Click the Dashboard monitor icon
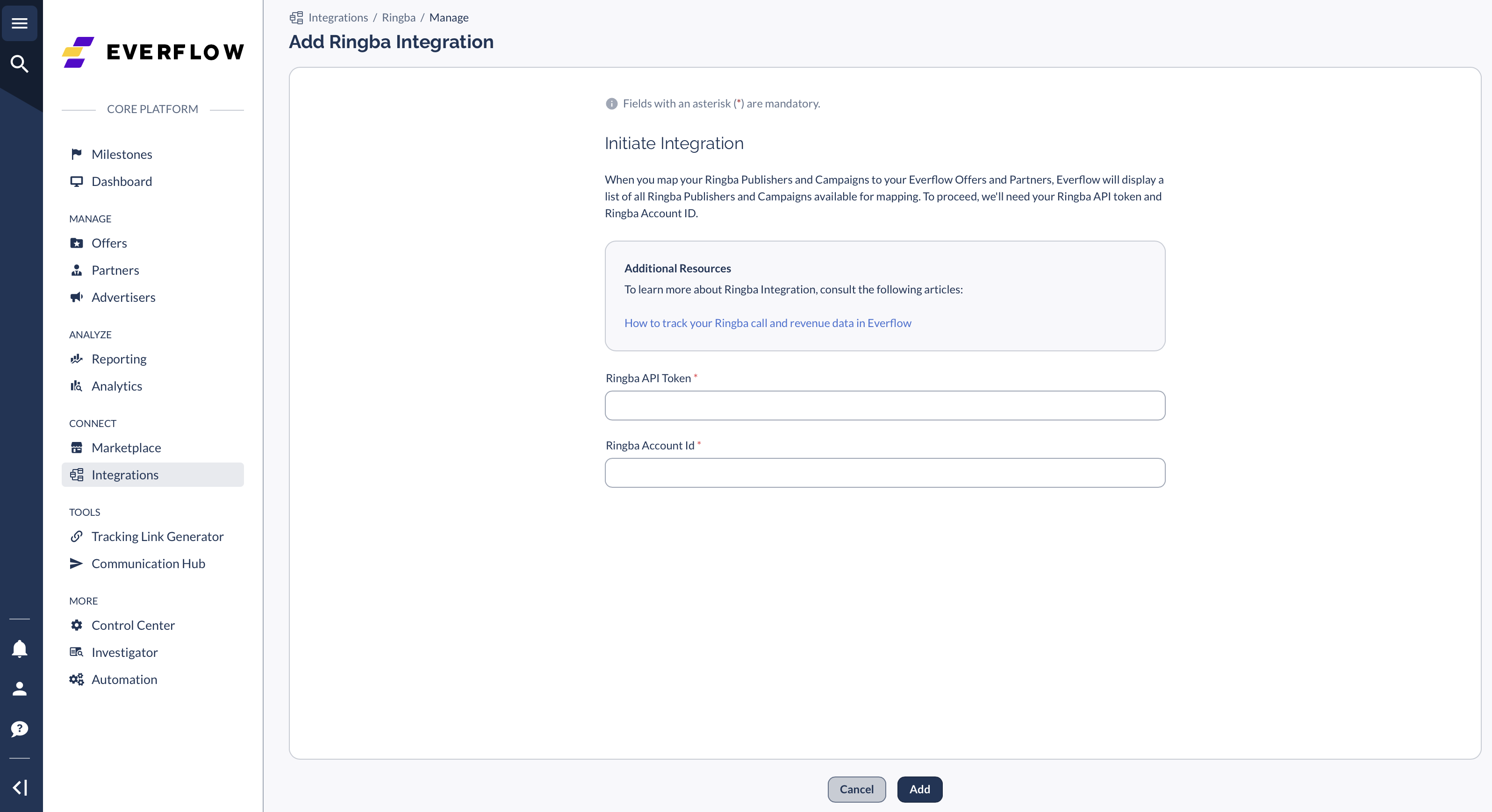The width and height of the screenshot is (1492, 812). point(77,181)
